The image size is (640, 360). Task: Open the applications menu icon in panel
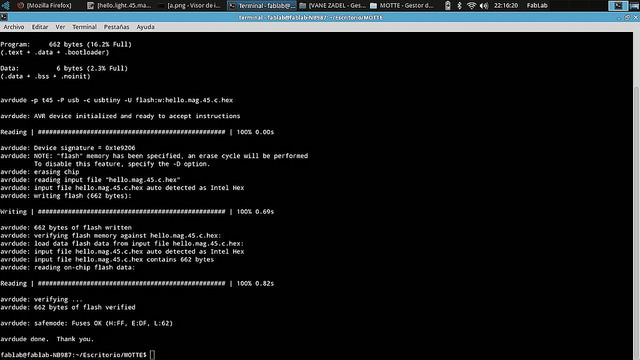pyautogui.click(x=6, y=5)
